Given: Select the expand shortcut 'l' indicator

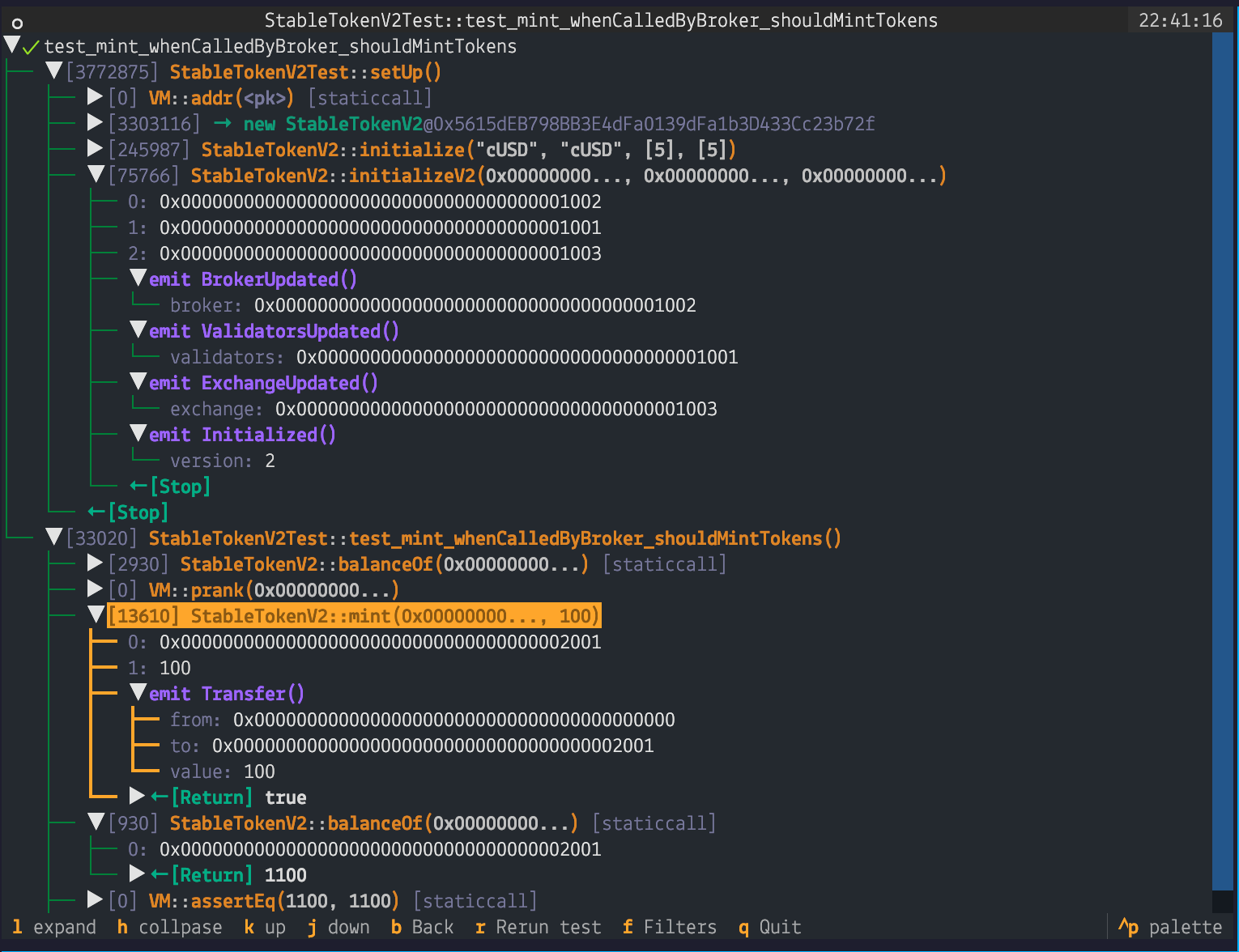Looking at the screenshot, I should pos(18,927).
